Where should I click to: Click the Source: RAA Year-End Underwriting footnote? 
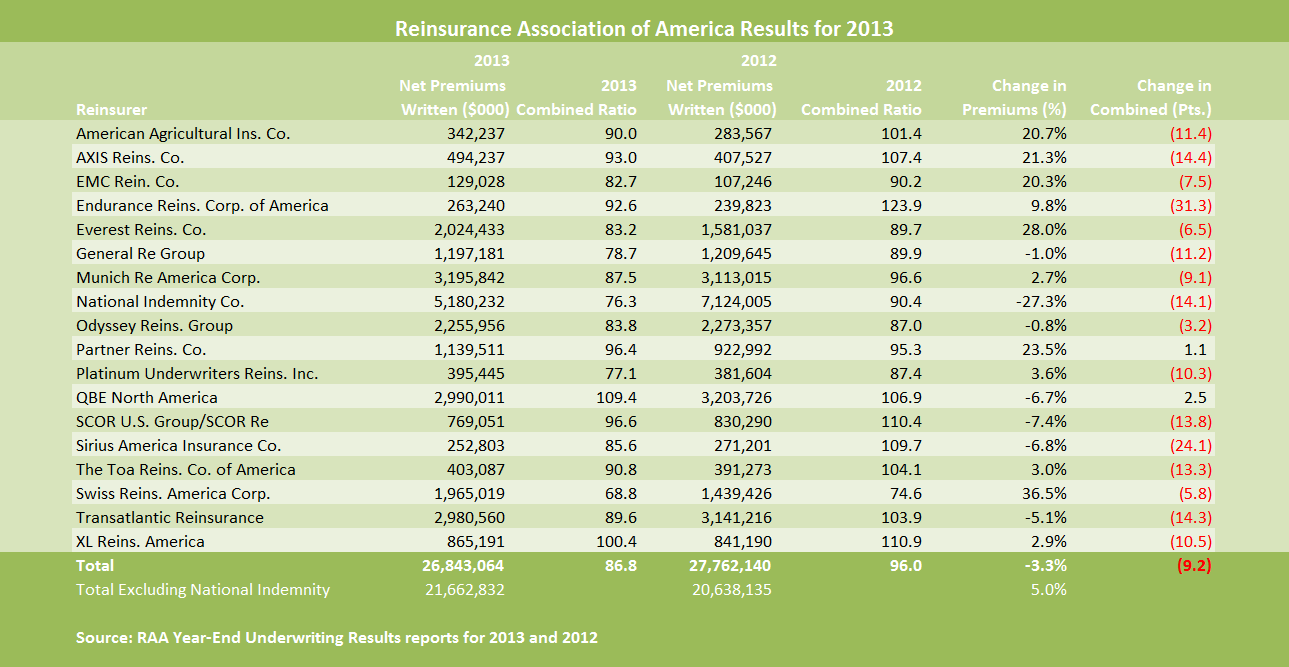coord(336,636)
